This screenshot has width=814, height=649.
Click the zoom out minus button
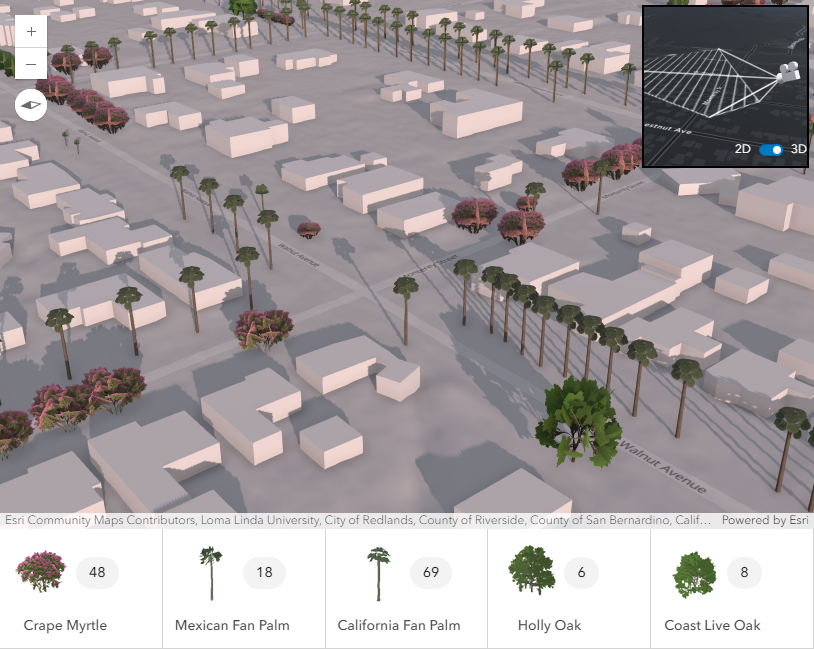click(31, 64)
